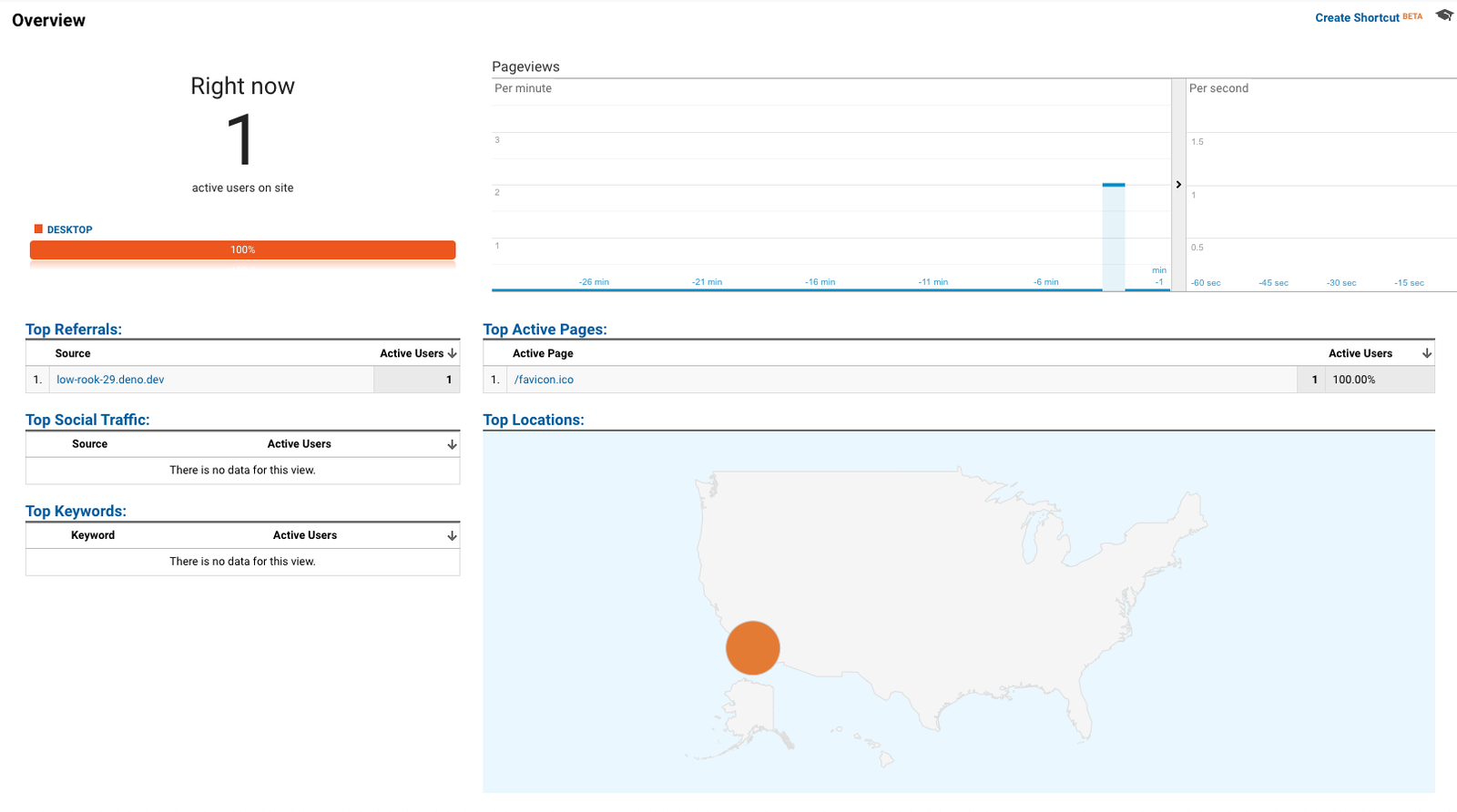Screen dimensions: 1457x812
Task: Click the Per second chart label
Action: tap(1218, 88)
